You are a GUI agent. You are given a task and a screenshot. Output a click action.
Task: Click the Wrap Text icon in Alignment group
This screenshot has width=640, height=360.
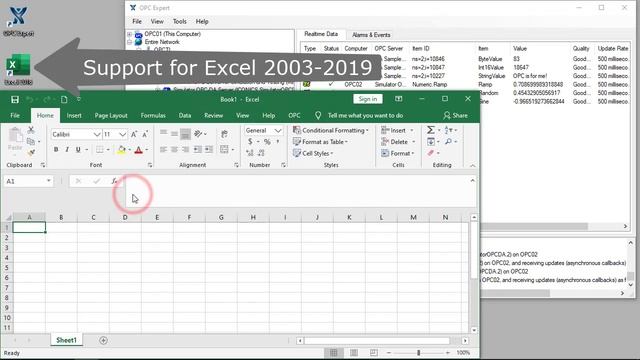click(224, 134)
